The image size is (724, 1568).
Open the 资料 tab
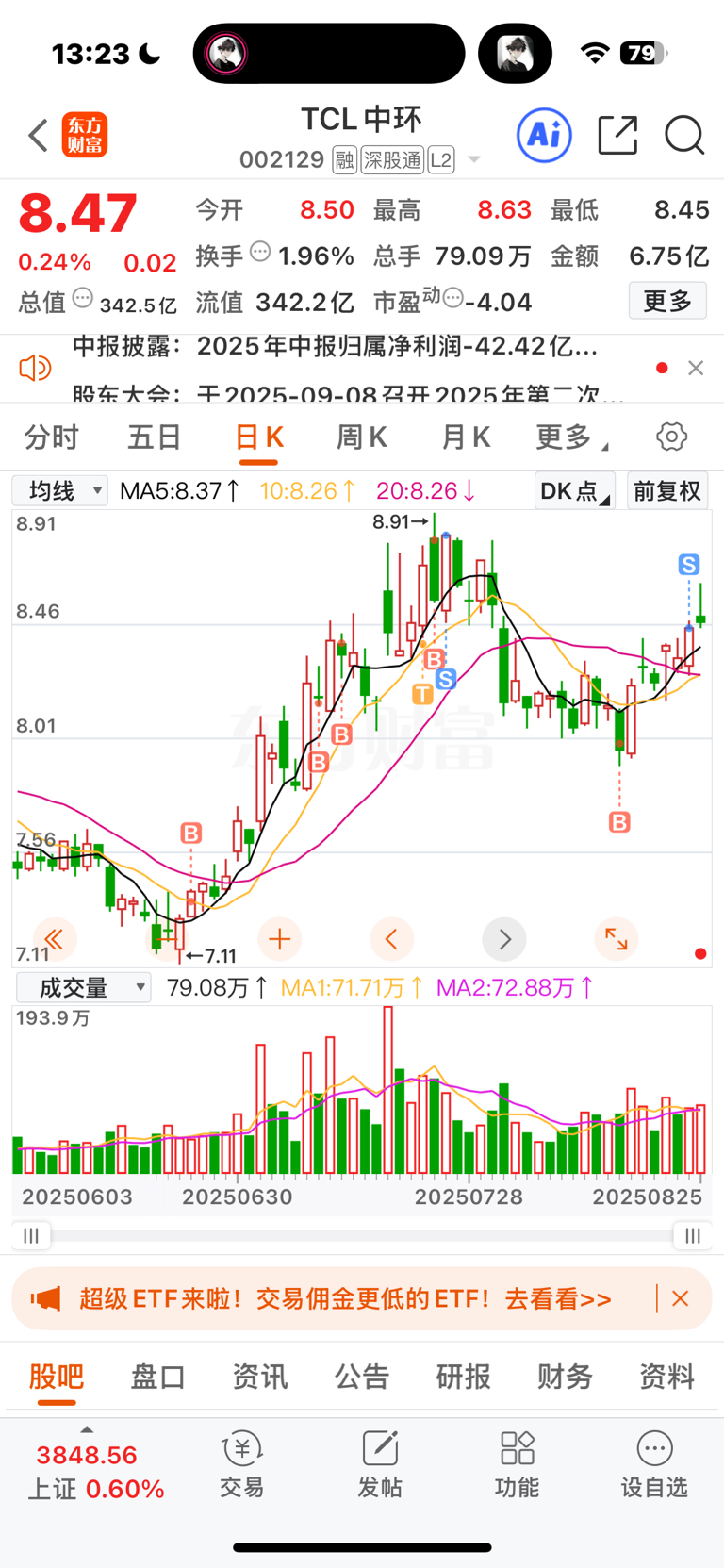(667, 1377)
